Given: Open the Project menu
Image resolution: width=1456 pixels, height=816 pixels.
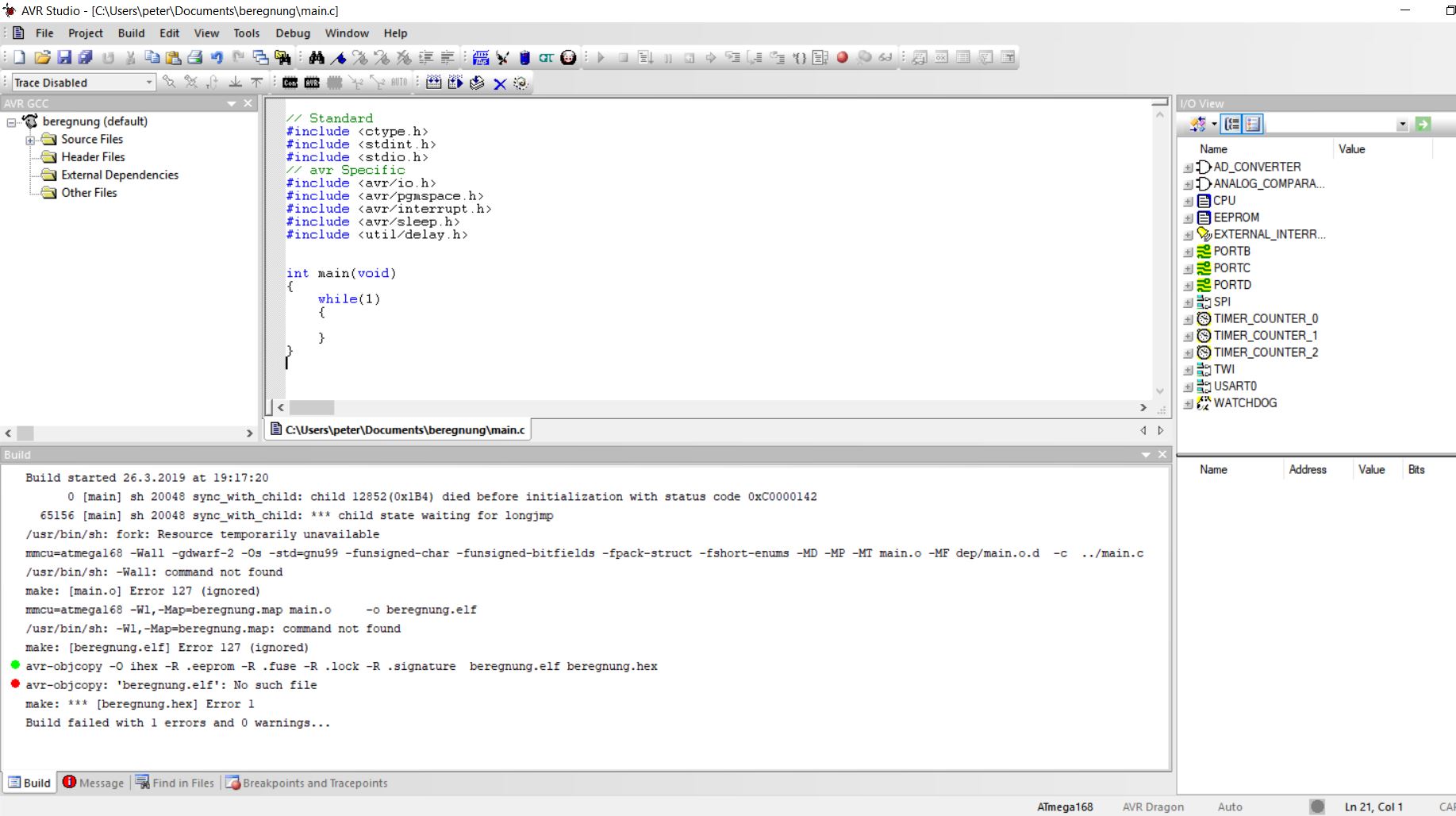Looking at the screenshot, I should (86, 33).
